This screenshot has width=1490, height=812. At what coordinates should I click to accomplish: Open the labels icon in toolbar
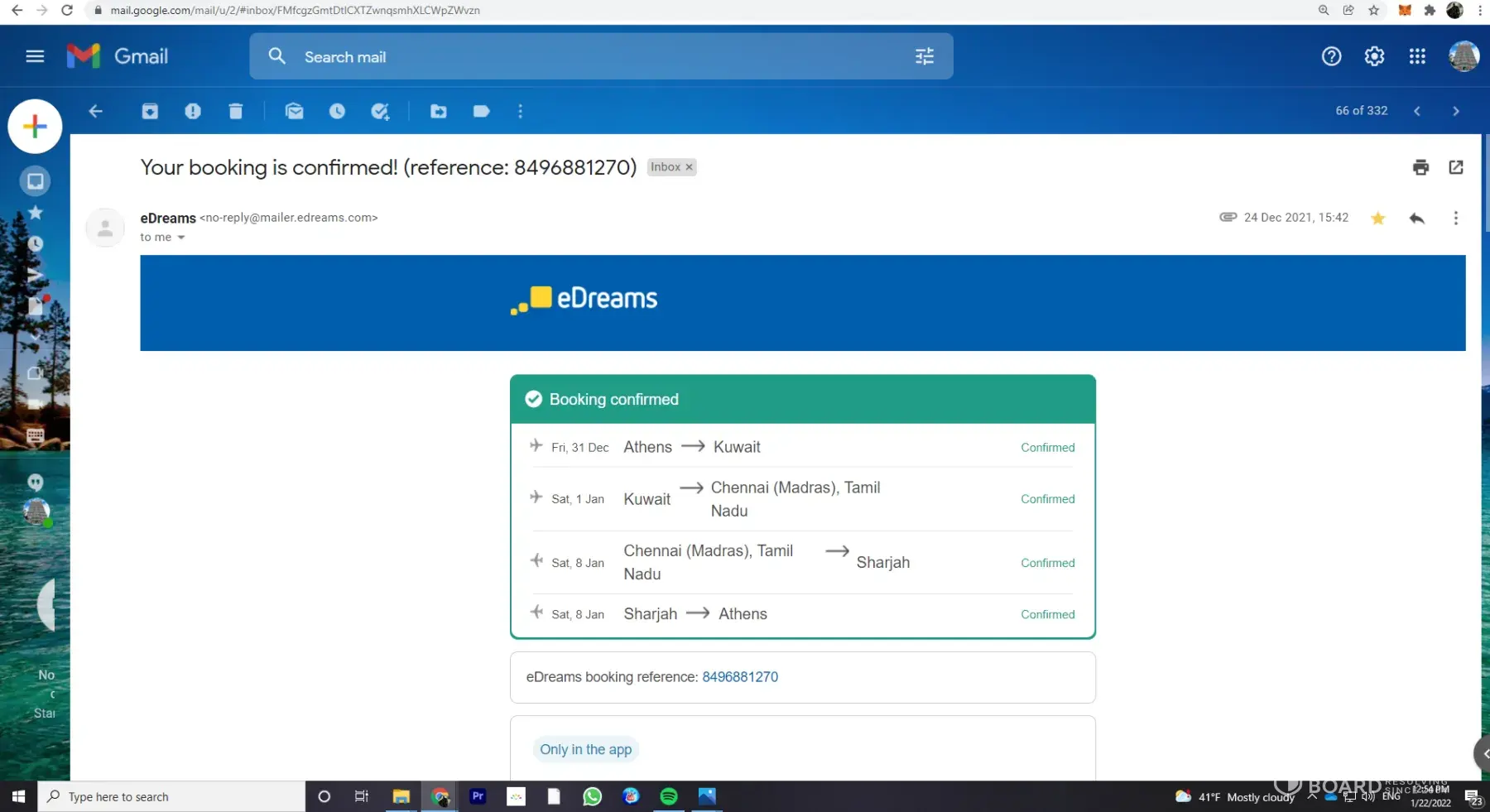click(x=482, y=111)
